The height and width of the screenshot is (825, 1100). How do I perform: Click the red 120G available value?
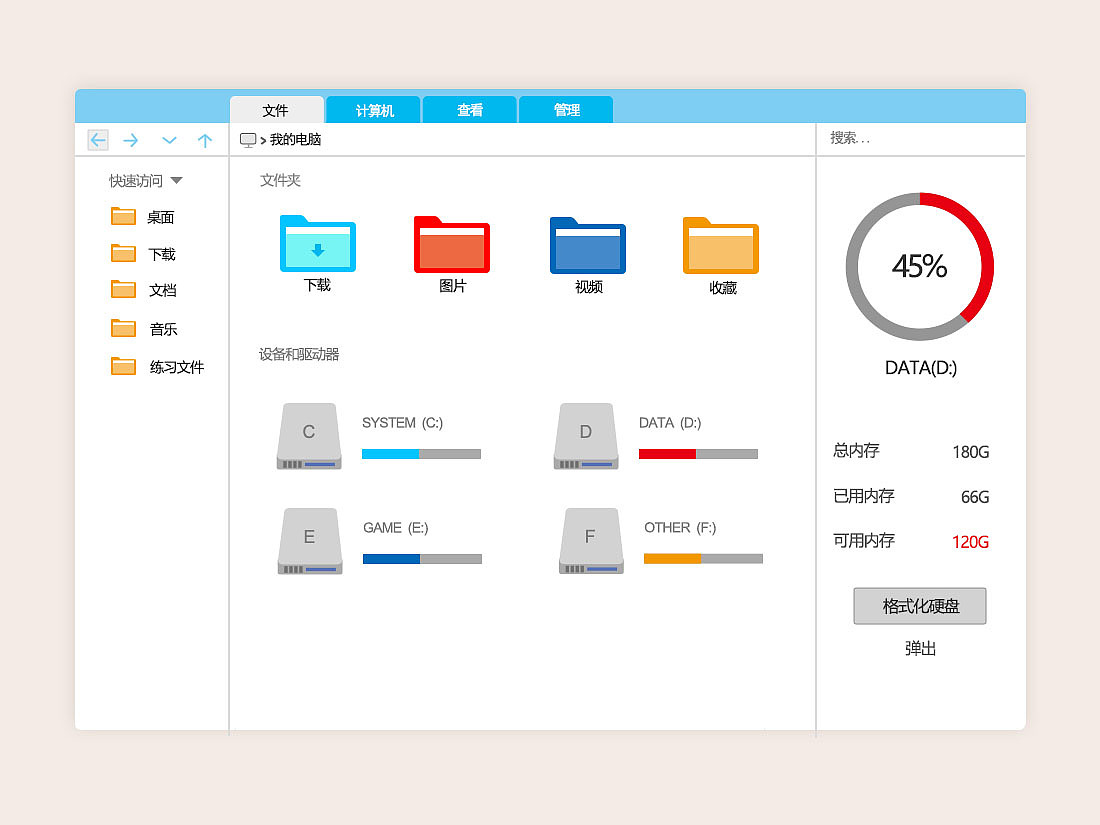[970, 542]
